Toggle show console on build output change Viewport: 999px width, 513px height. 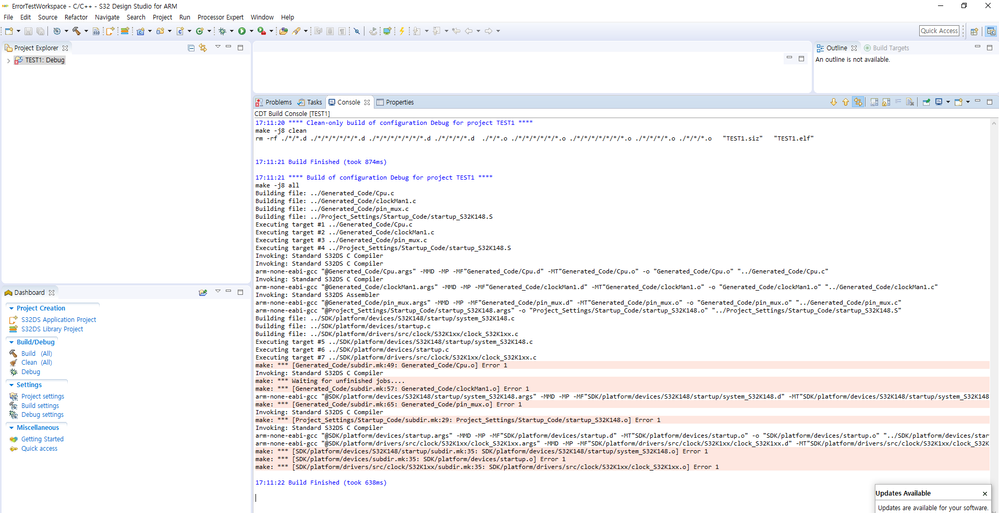pyautogui.click(x=874, y=101)
